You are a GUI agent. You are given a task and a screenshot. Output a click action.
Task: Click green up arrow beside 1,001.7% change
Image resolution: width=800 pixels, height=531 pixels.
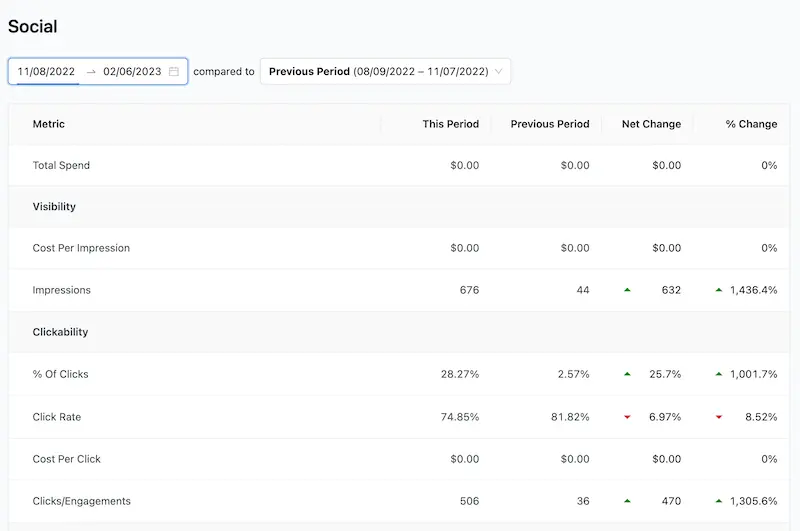coord(718,374)
